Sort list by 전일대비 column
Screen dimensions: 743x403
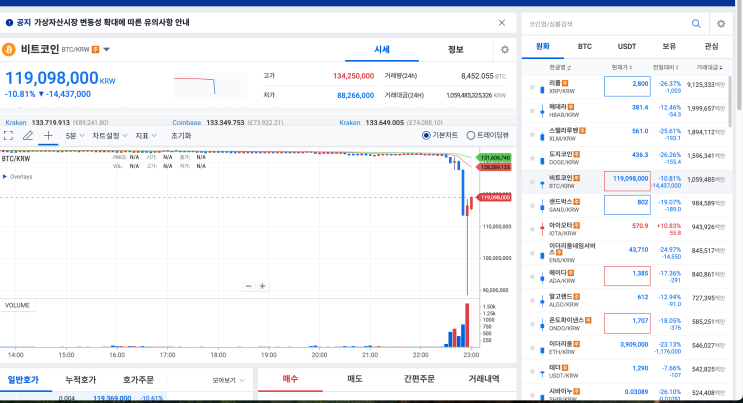[666, 68]
